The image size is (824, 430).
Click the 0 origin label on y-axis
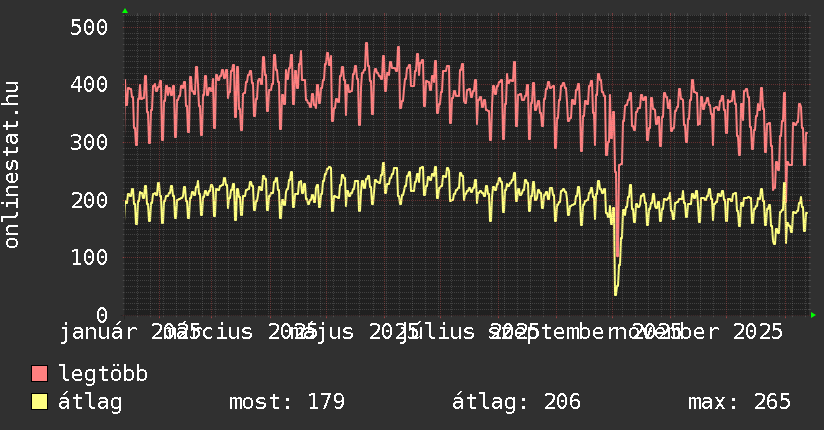click(x=101, y=314)
